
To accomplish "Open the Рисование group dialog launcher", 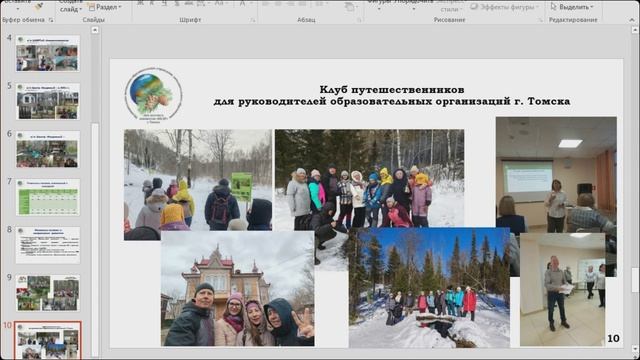I will point(540,20).
